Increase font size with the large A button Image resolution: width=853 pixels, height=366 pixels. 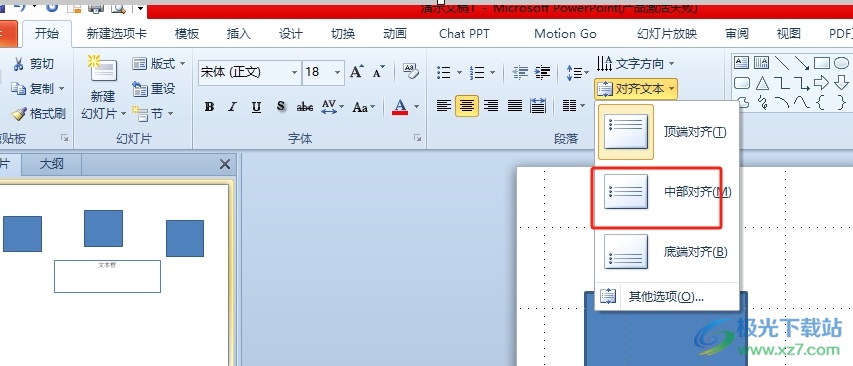pos(356,72)
